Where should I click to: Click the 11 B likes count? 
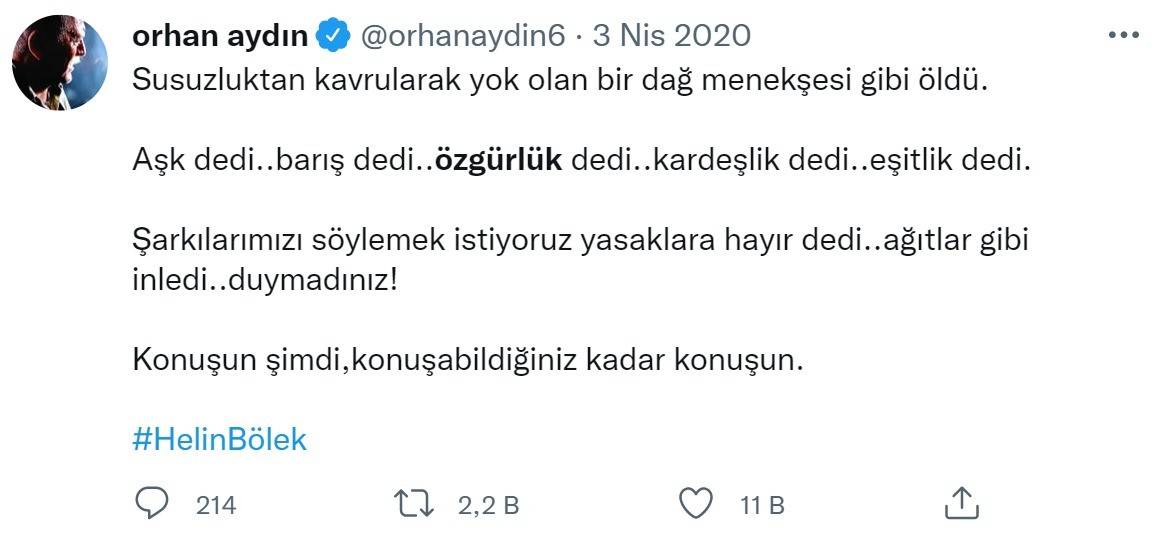click(x=762, y=505)
